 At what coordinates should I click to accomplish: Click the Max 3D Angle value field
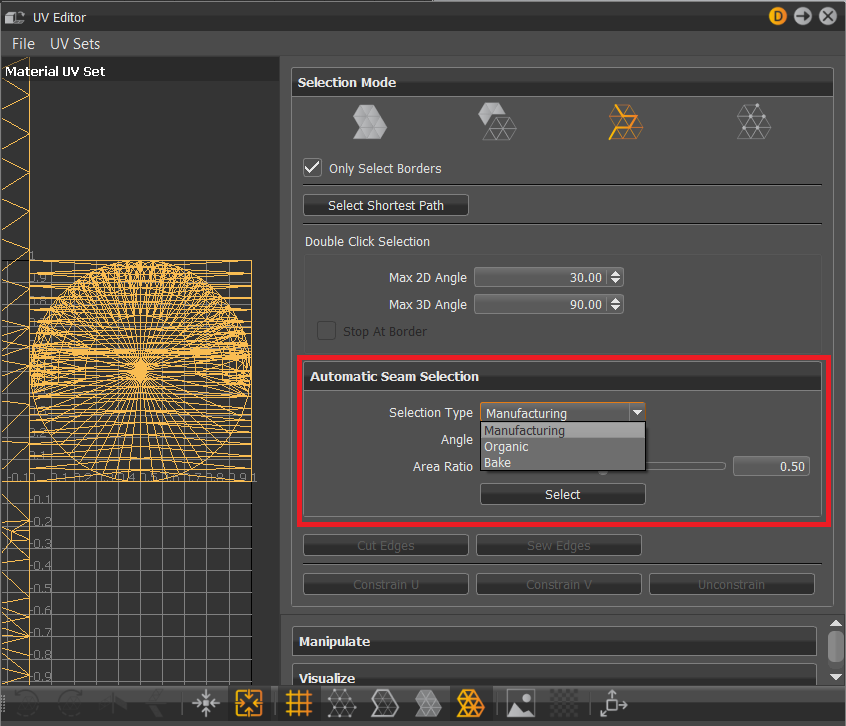[540, 304]
